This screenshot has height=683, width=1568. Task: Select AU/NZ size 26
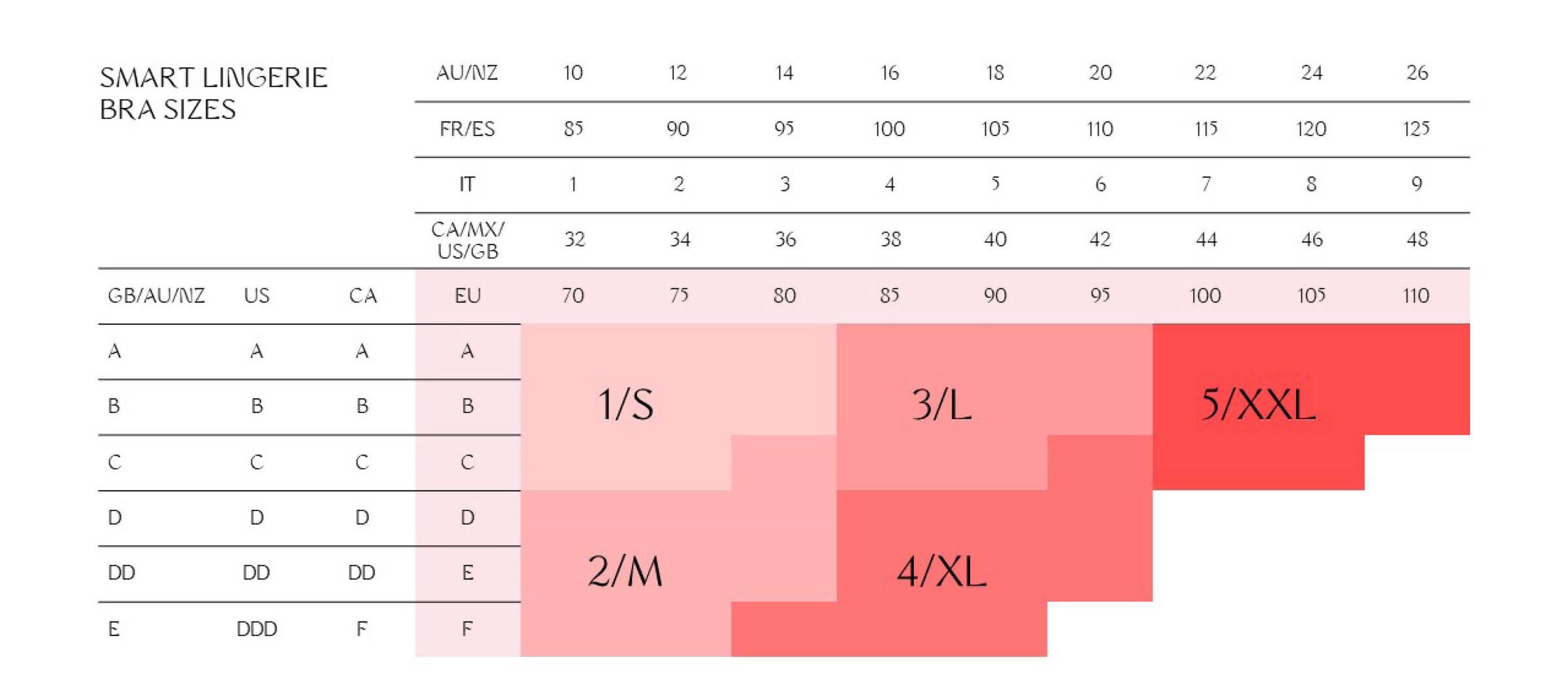pos(1416,73)
